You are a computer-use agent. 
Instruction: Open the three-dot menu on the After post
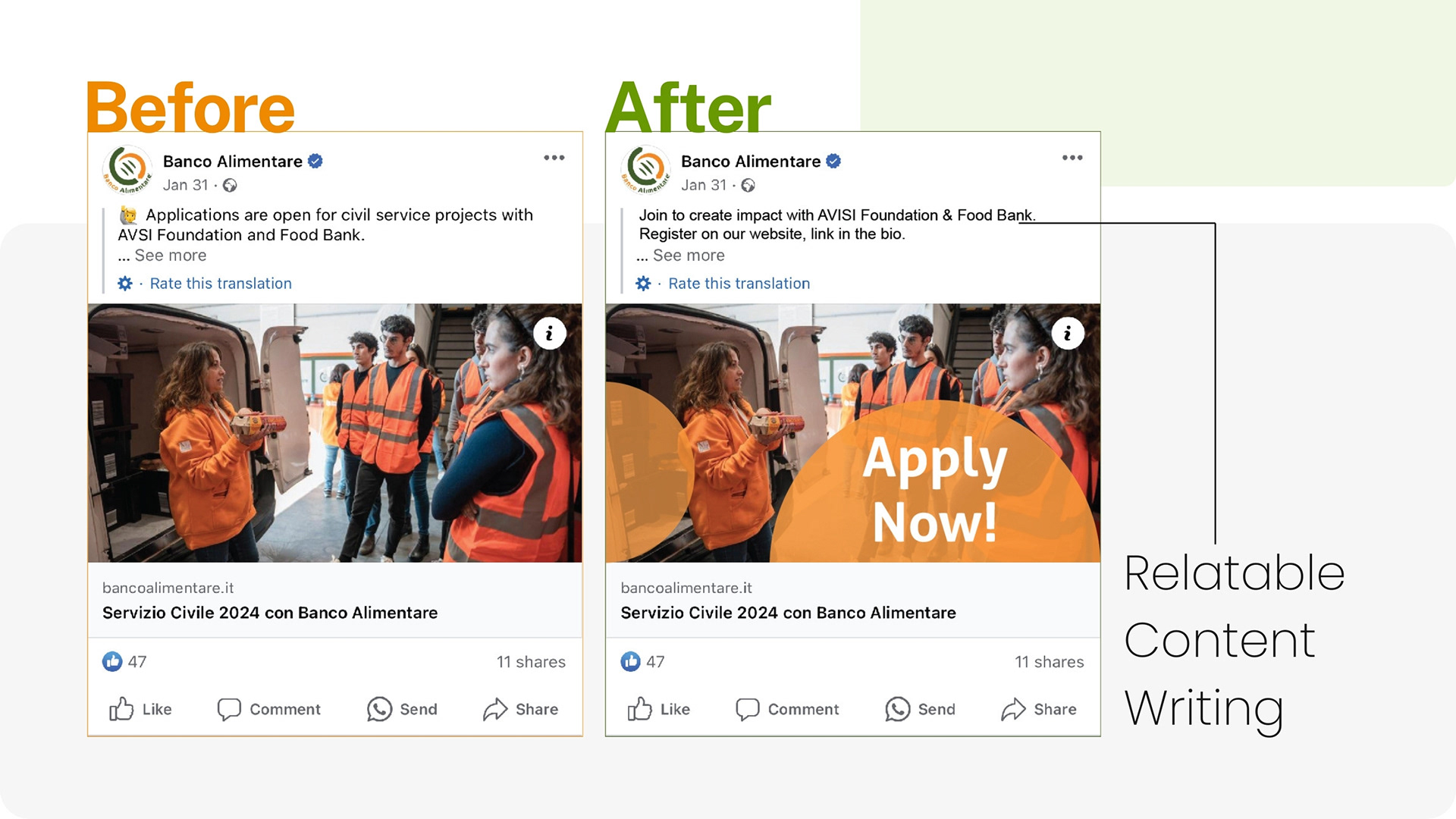pyautogui.click(x=1072, y=158)
